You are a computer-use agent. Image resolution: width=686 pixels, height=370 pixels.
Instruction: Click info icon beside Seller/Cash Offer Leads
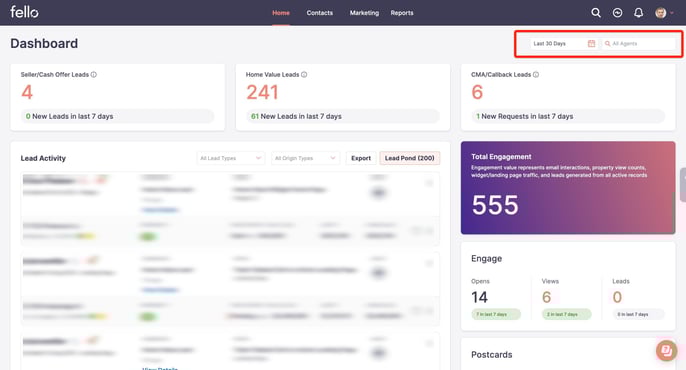(x=94, y=74)
